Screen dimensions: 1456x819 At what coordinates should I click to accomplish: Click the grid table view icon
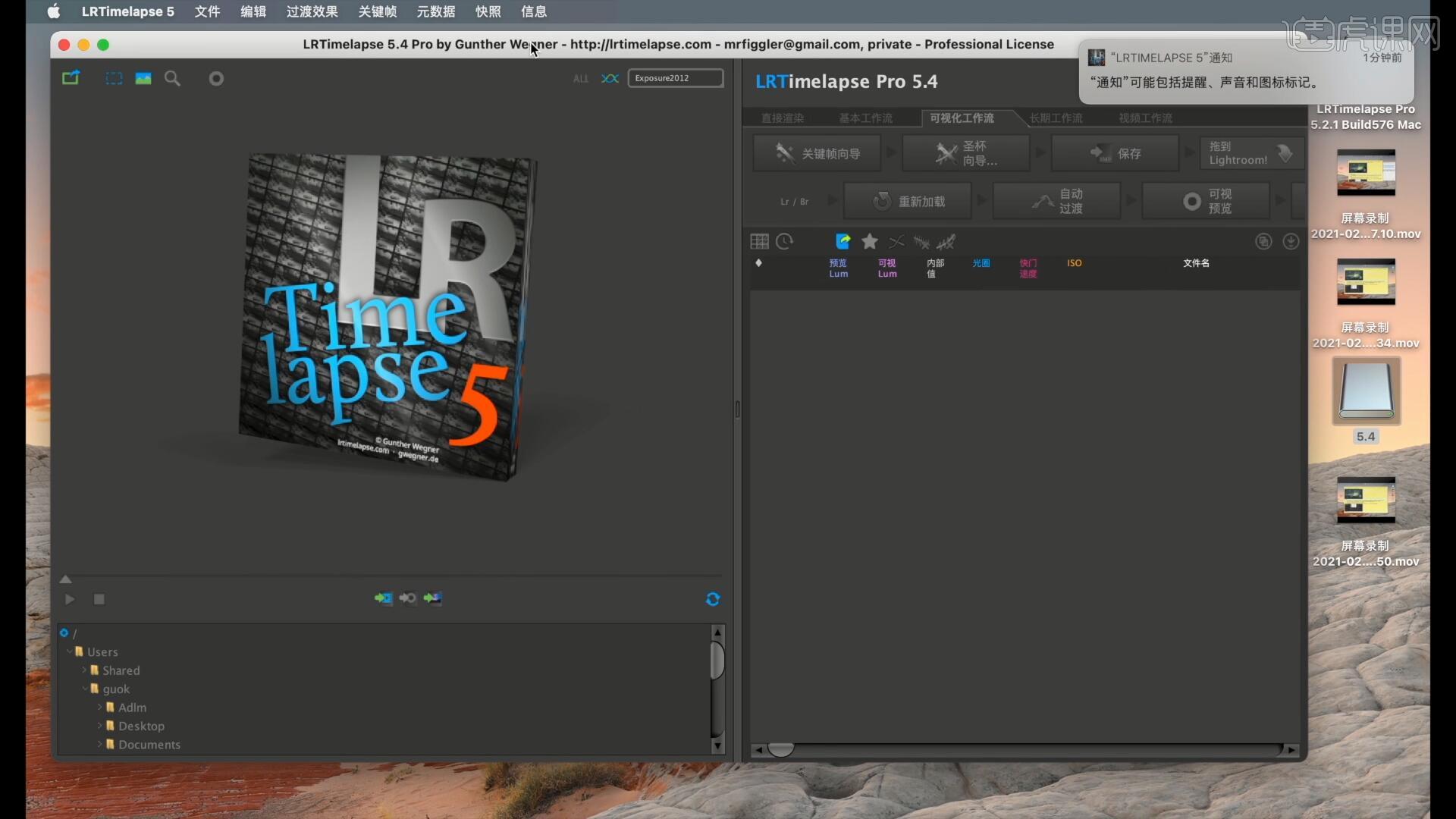759,242
